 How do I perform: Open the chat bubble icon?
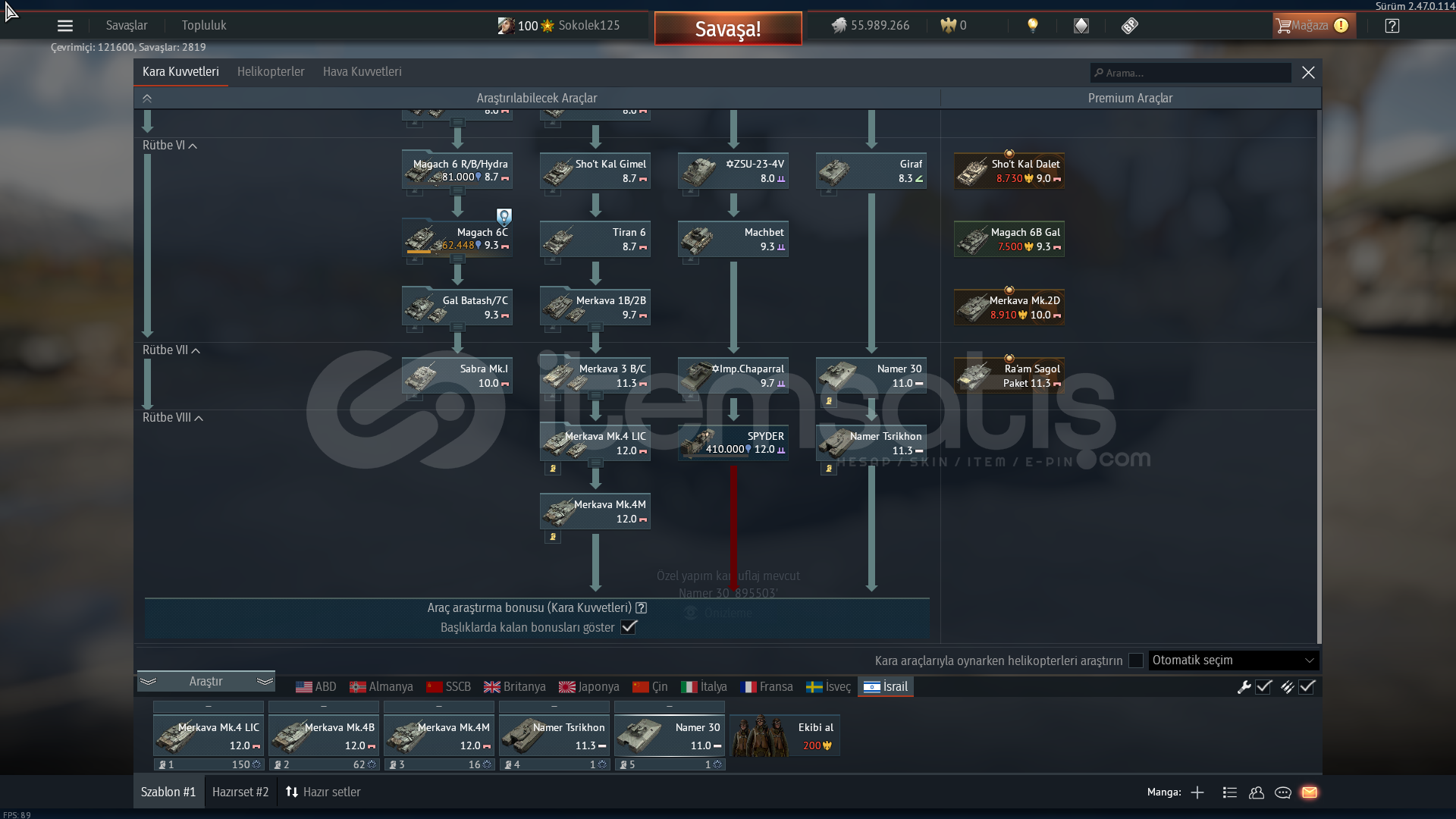click(x=1283, y=792)
